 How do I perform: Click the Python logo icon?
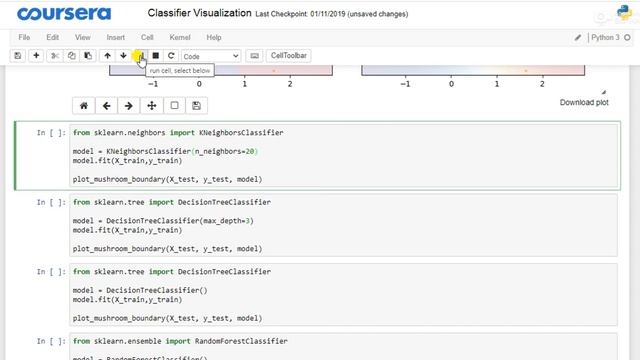point(624,12)
